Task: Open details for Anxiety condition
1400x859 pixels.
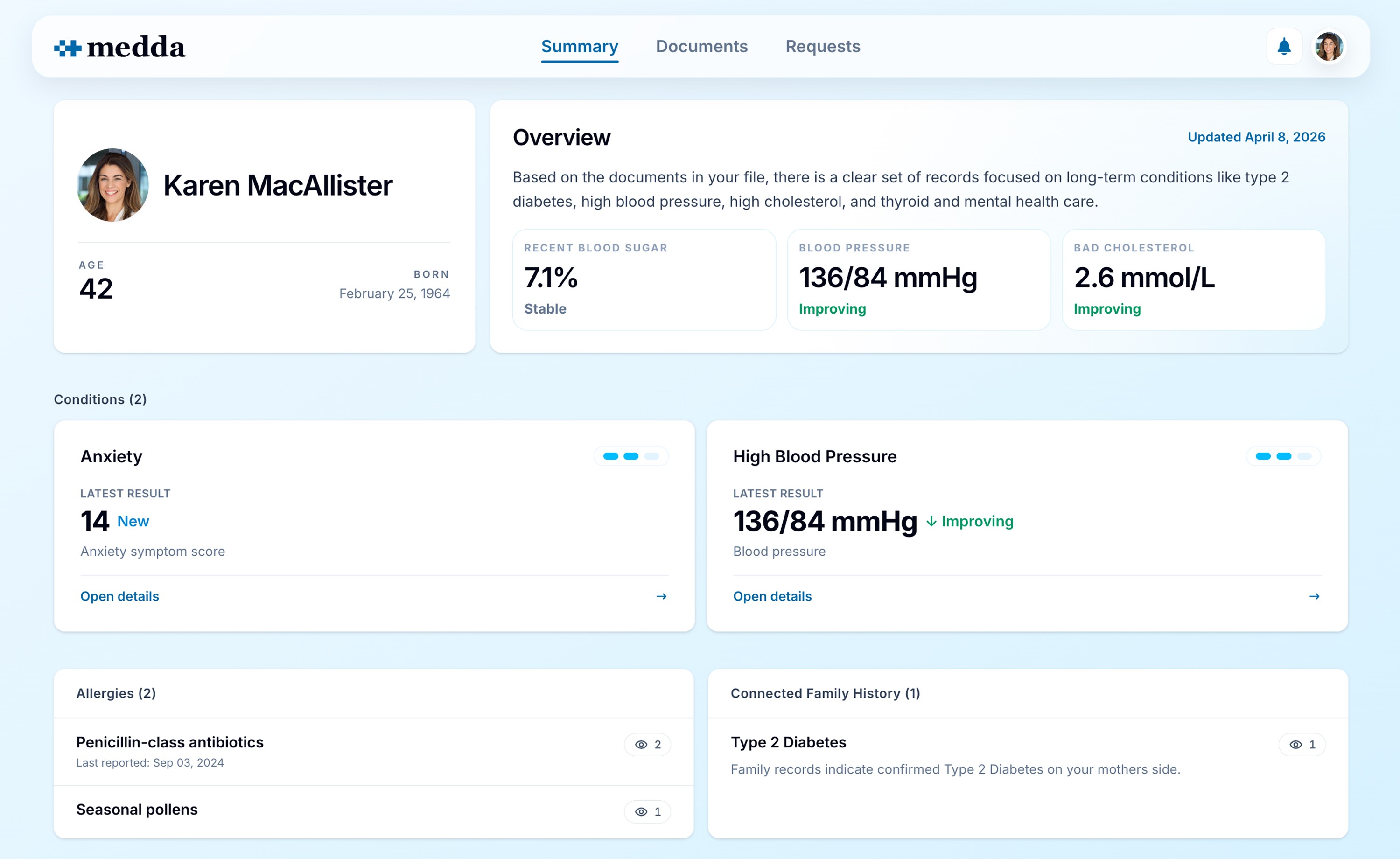Action: (x=120, y=596)
